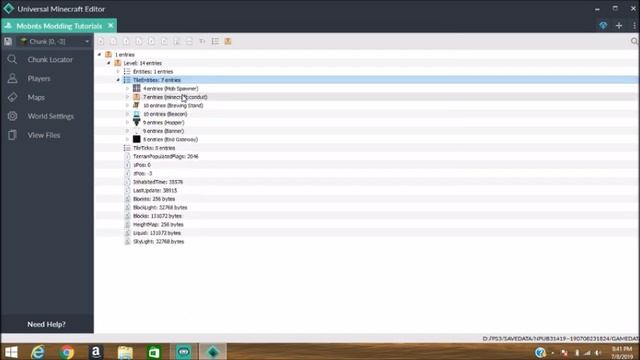This screenshot has width=640, height=360.
Task: Click the Hopper icon in tree
Action: pos(137,122)
